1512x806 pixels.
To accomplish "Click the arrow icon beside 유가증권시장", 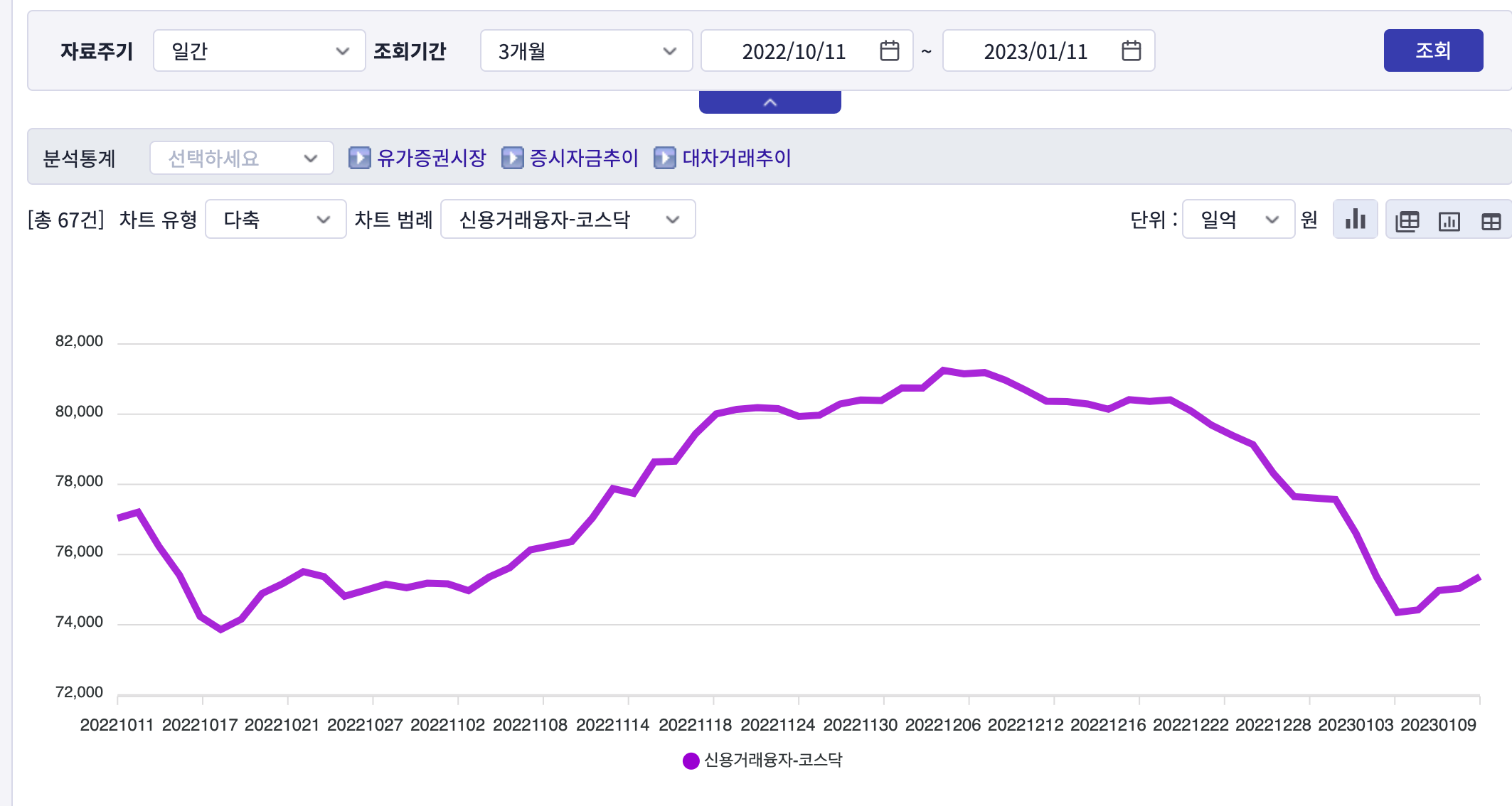I will point(360,158).
